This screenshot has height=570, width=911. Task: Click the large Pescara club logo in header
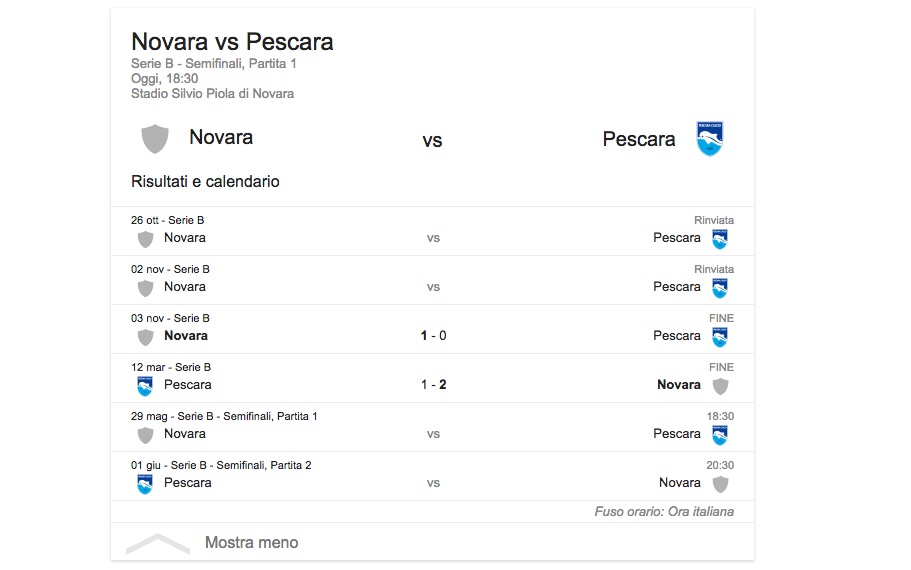[x=710, y=139]
